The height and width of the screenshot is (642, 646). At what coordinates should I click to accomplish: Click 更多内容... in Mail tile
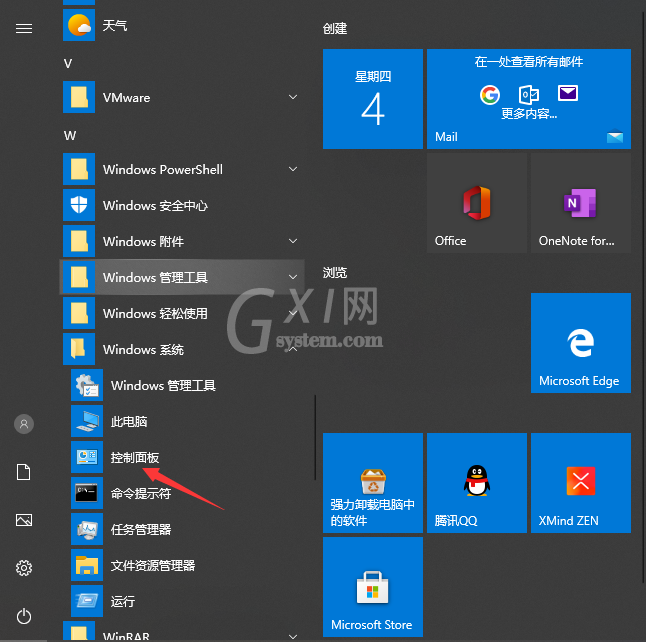tap(529, 113)
